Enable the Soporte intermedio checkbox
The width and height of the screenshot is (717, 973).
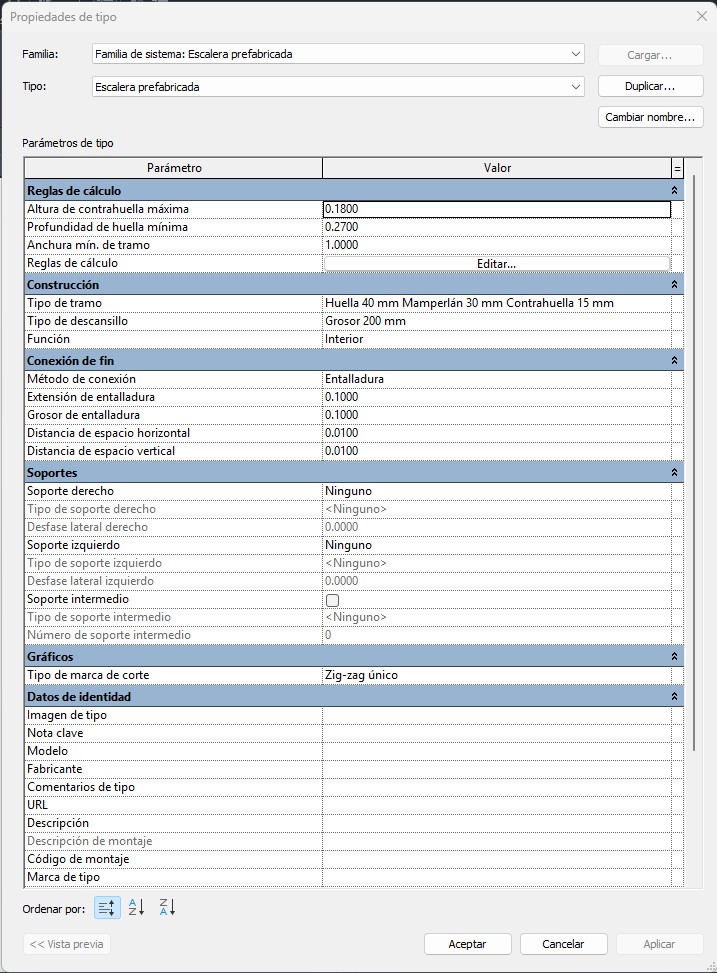(x=332, y=600)
